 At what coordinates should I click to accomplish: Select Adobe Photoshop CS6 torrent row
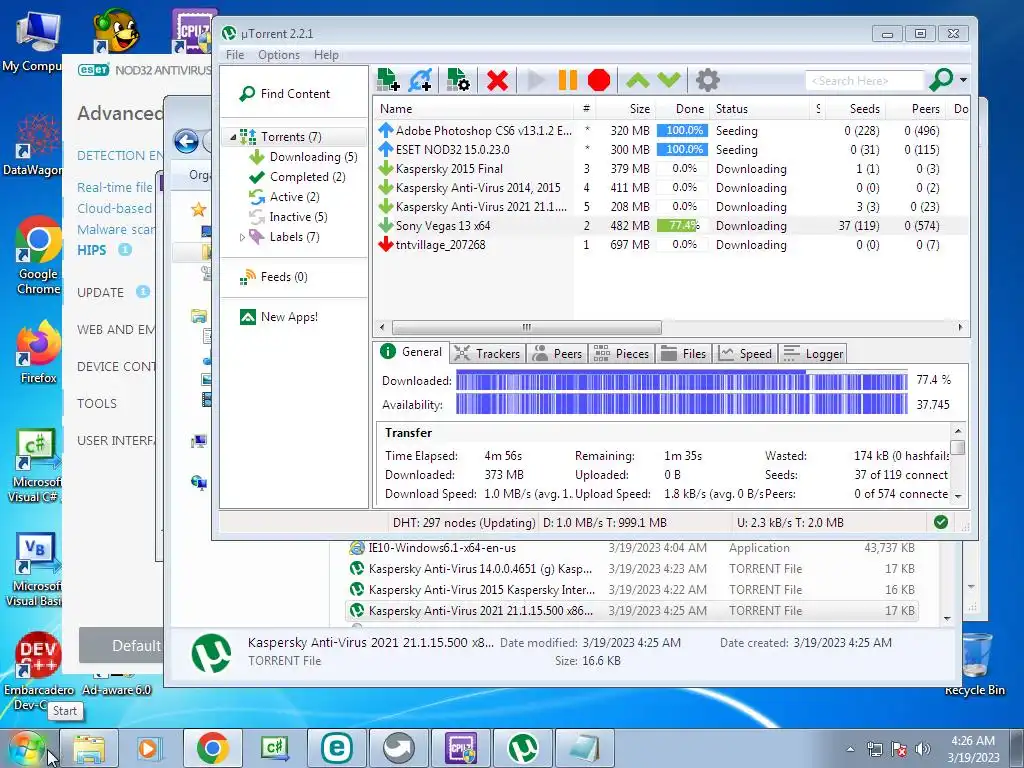pyautogui.click(x=669, y=131)
